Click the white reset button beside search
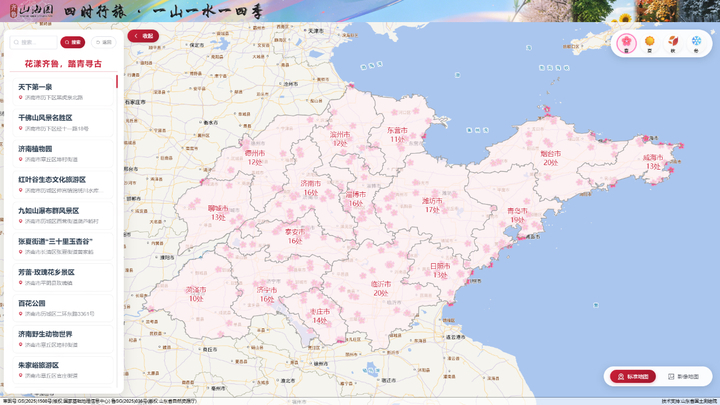Viewport: 720px width, 405px height. [x=104, y=42]
